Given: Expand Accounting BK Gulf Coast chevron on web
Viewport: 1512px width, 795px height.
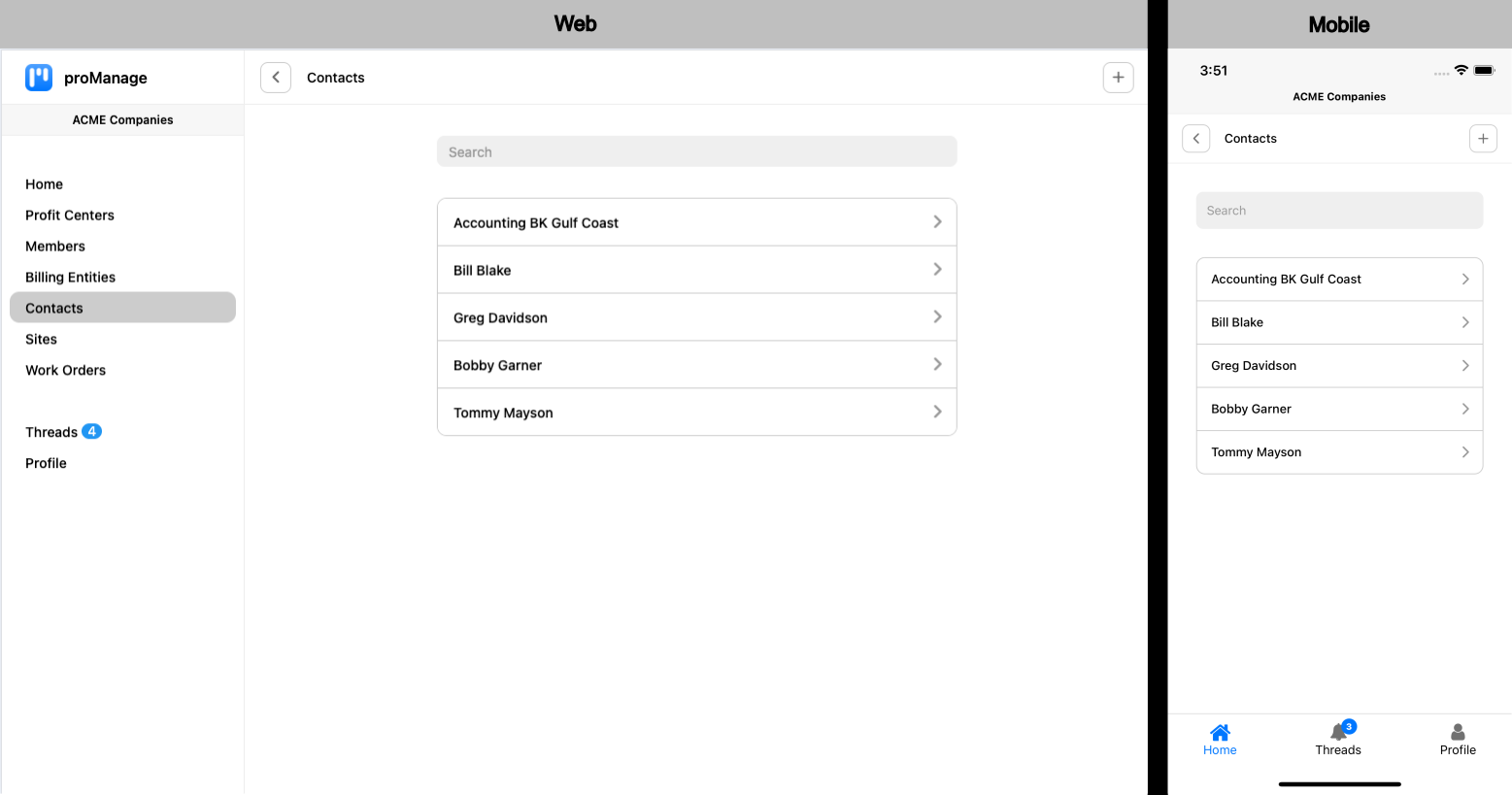Looking at the screenshot, I should (937, 222).
